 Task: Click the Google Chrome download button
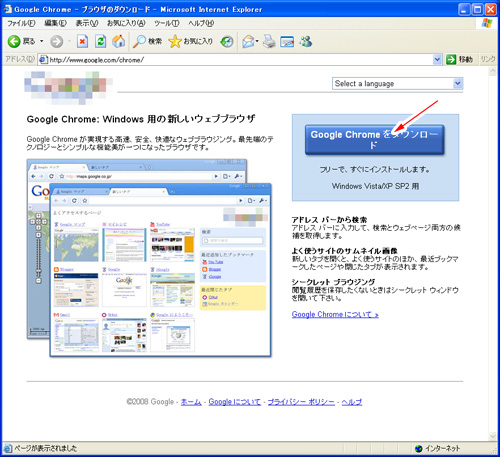click(374, 140)
